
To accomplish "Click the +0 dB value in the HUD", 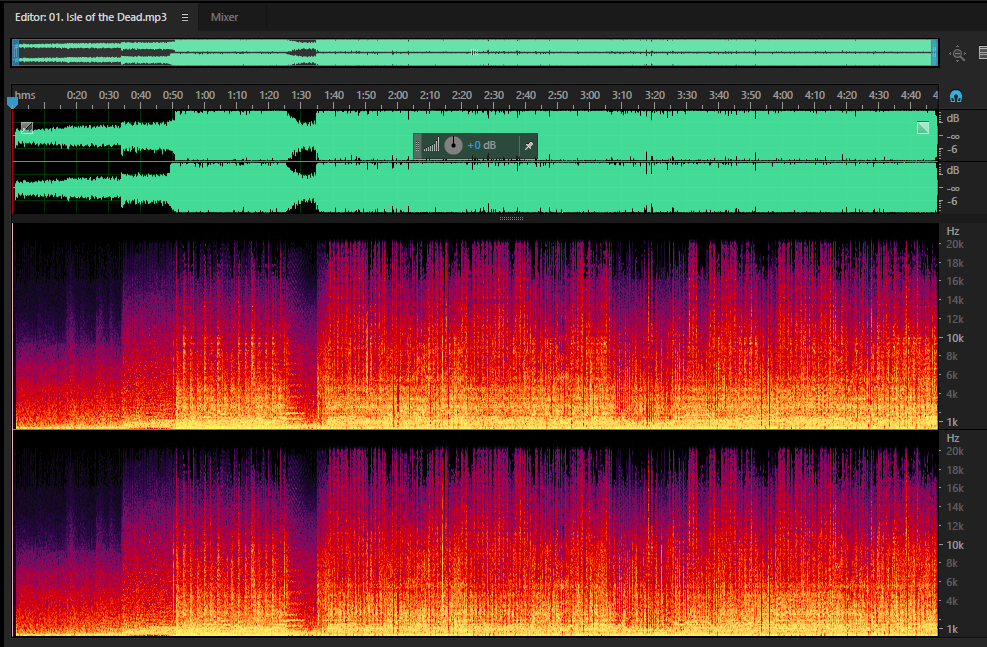I will [x=482, y=145].
